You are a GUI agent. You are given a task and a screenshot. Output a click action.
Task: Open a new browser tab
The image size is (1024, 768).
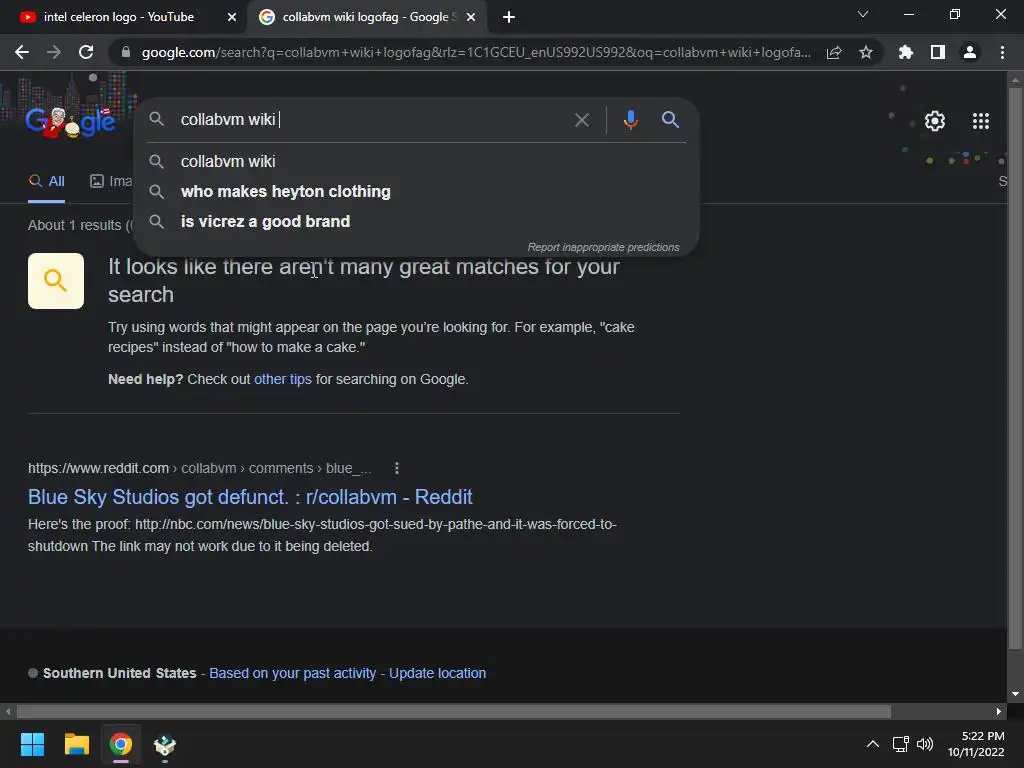click(x=509, y=17)
